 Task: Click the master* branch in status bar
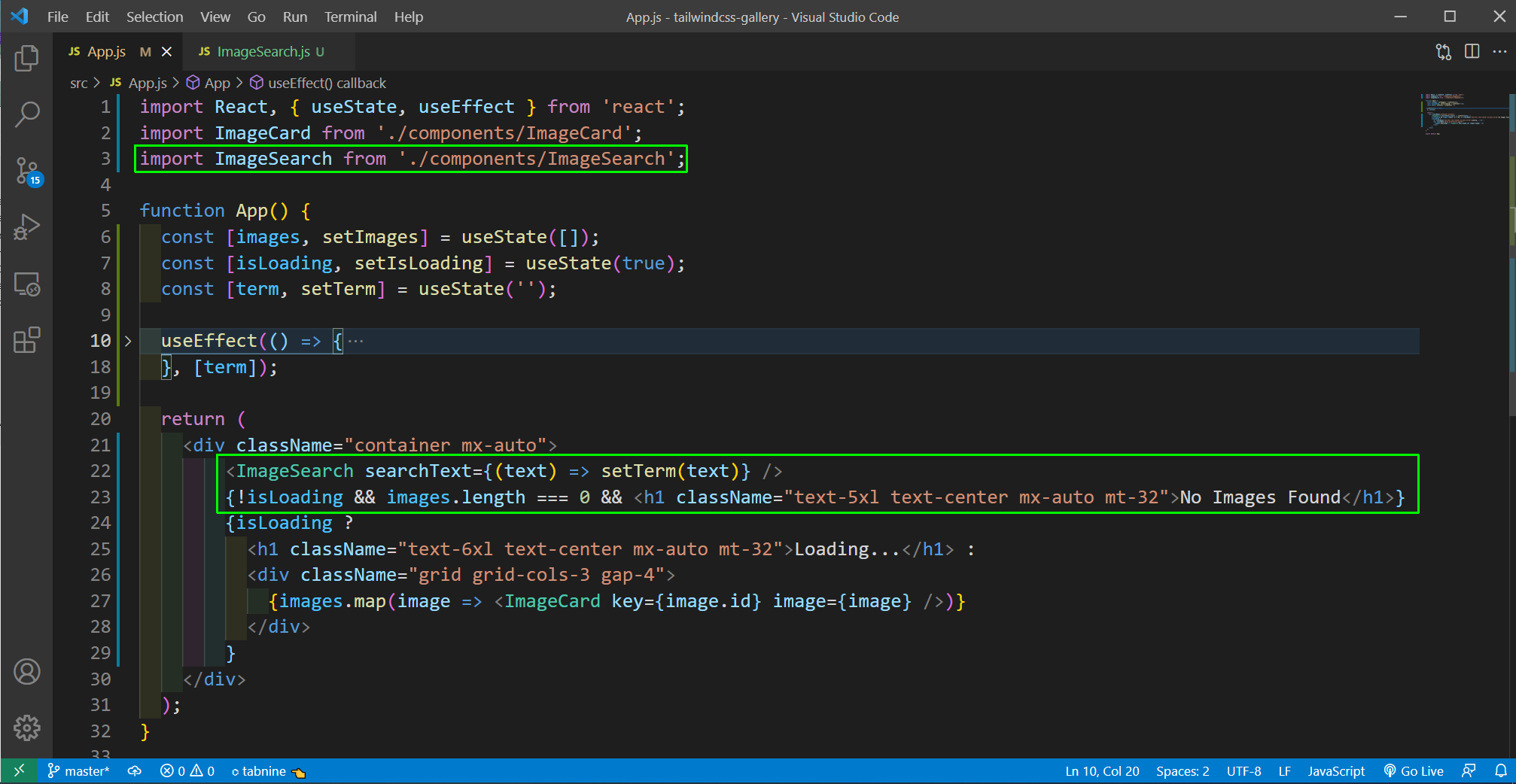[78, 771]
